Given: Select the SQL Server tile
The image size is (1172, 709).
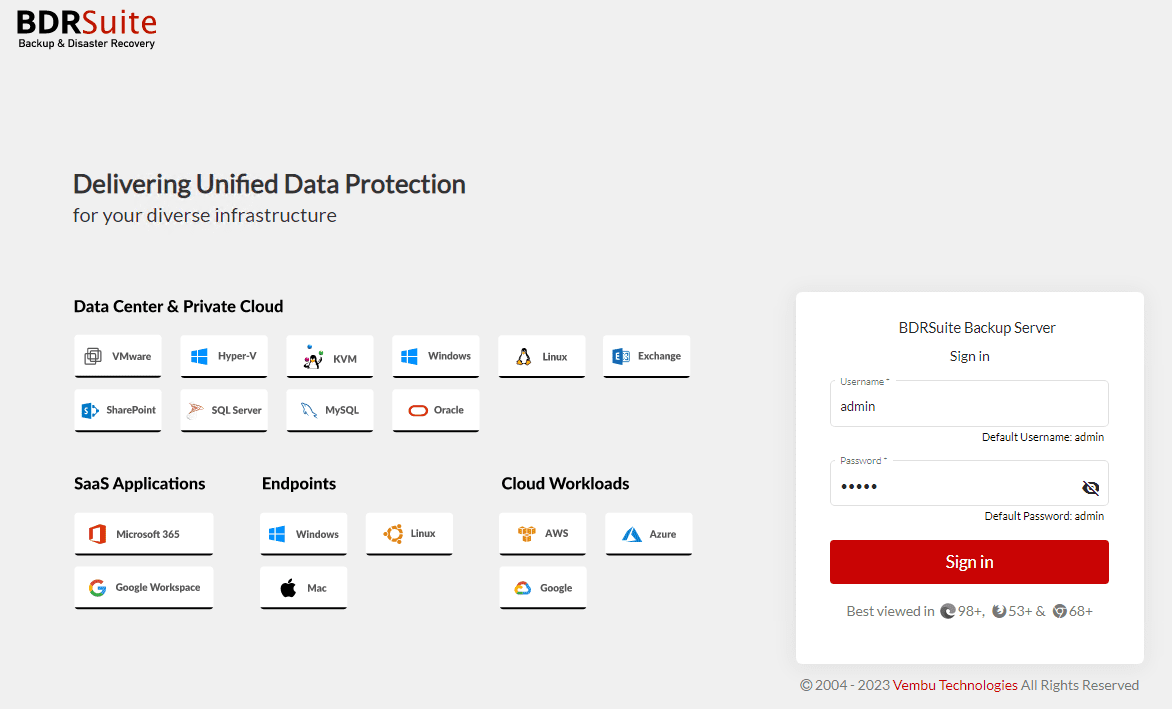Looking at the screenshot, I should coord(224,410).
